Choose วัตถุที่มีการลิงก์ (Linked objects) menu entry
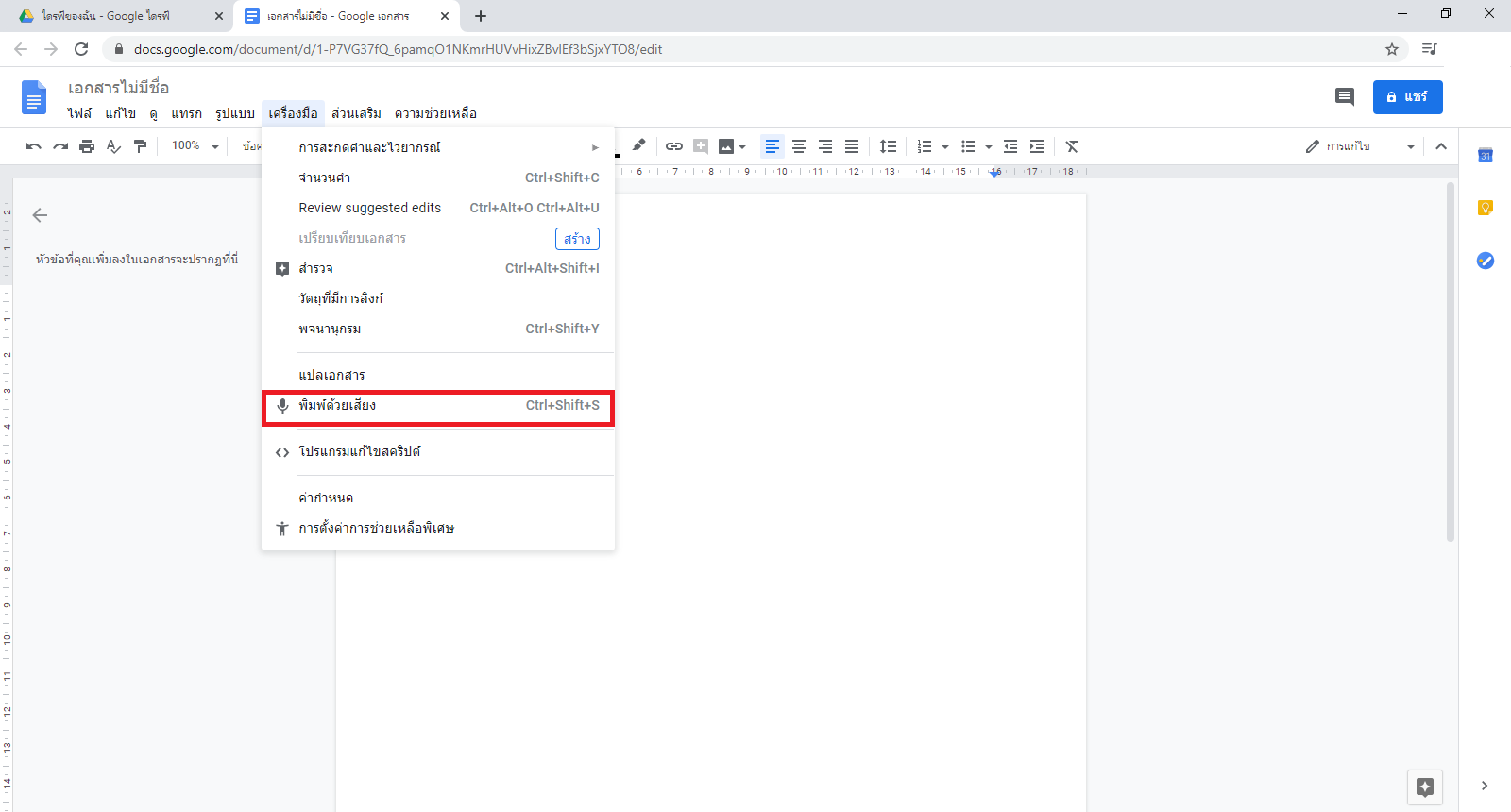The width and height of the screenshot is (1511, 812). [x=438, y=298]
